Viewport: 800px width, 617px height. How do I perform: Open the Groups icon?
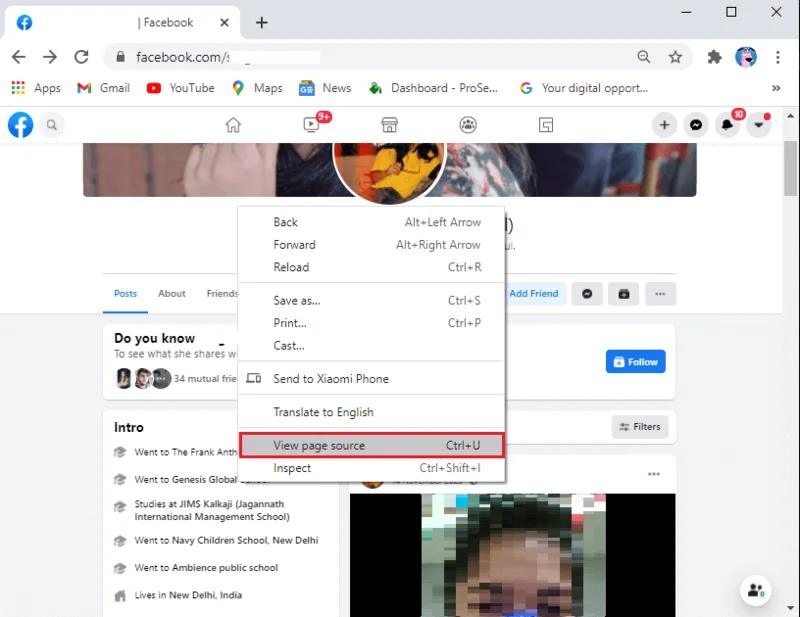(467, 125)
